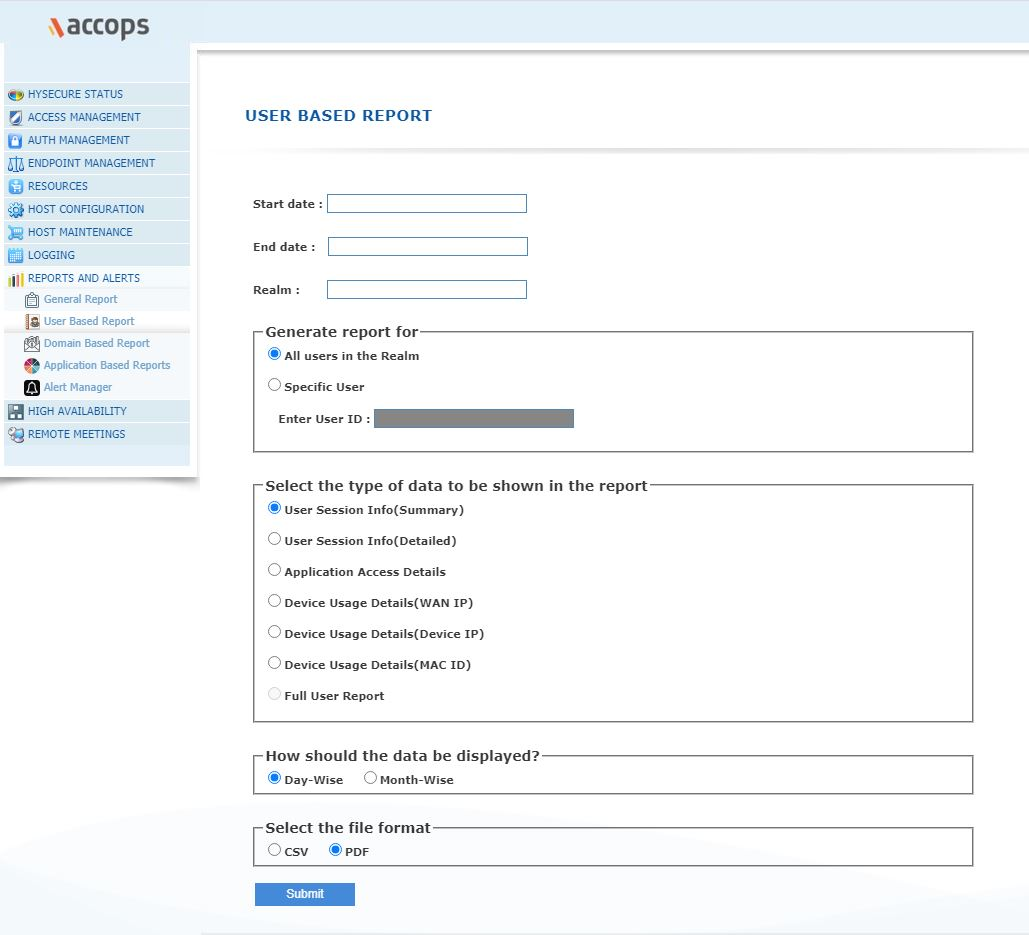The height and width of the screenshot is (935, 1029).
Task: Open Domain Based Report link
Action: point(96,343)
